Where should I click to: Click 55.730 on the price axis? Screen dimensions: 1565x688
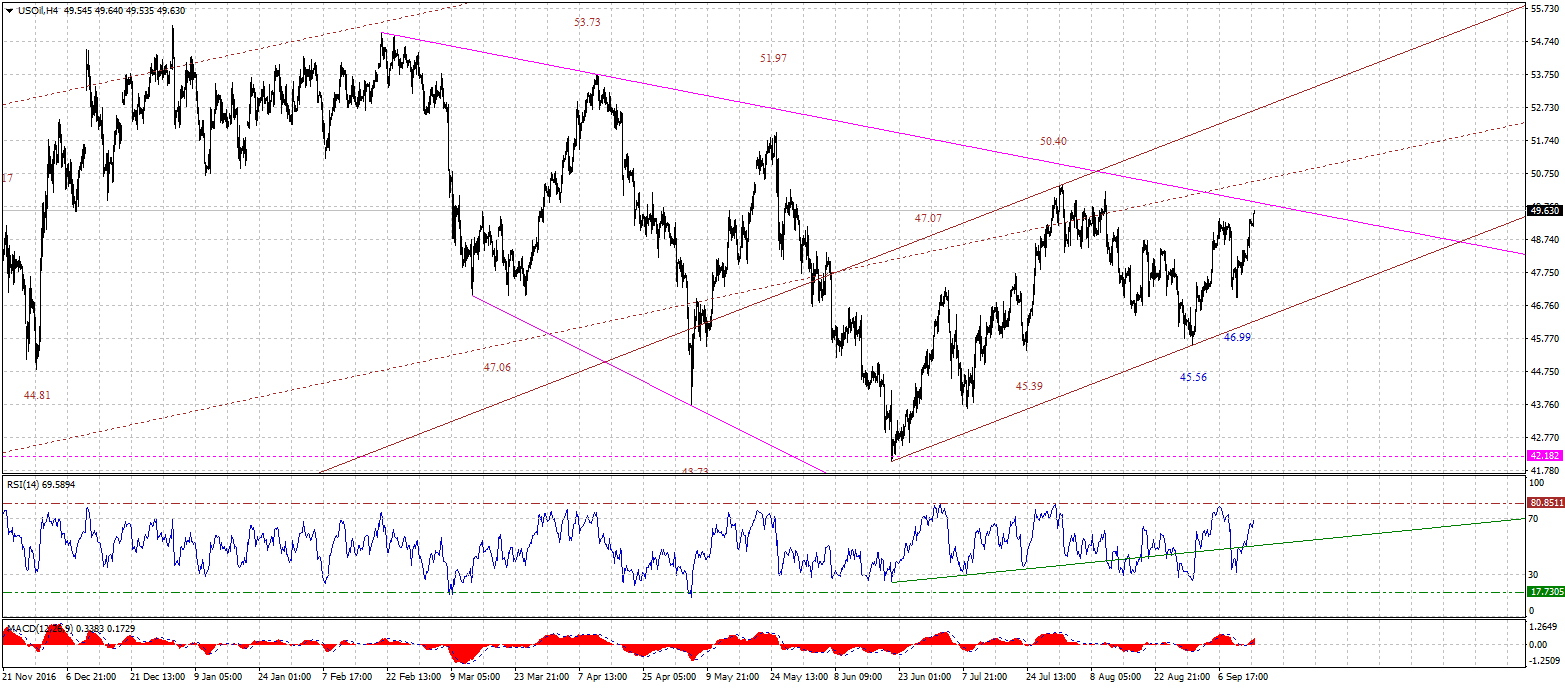click(x=1545, y=8)
